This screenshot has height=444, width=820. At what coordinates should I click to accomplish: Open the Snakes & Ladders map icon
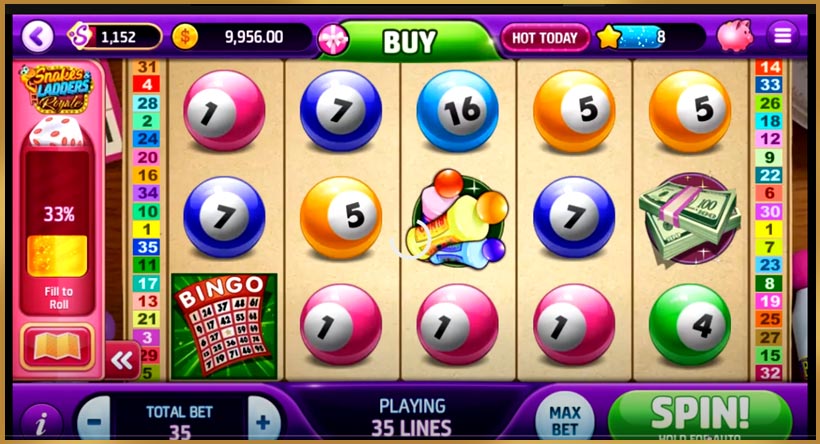57,346
